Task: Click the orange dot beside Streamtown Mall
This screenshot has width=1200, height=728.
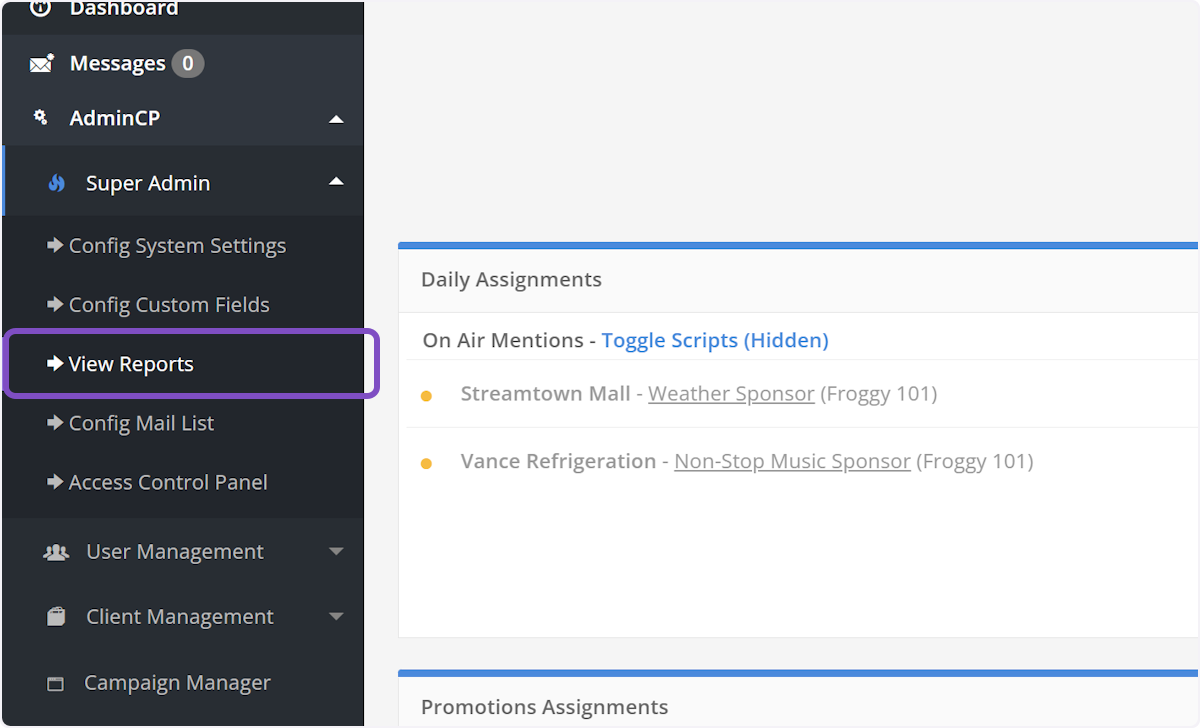Action: pos(426,396)
